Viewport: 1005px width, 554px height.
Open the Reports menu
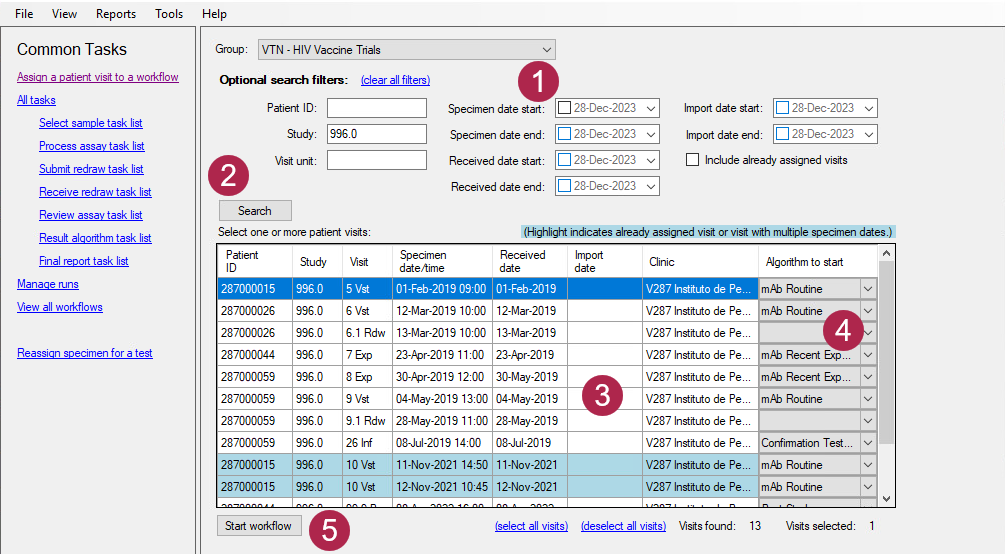point(116,14)
